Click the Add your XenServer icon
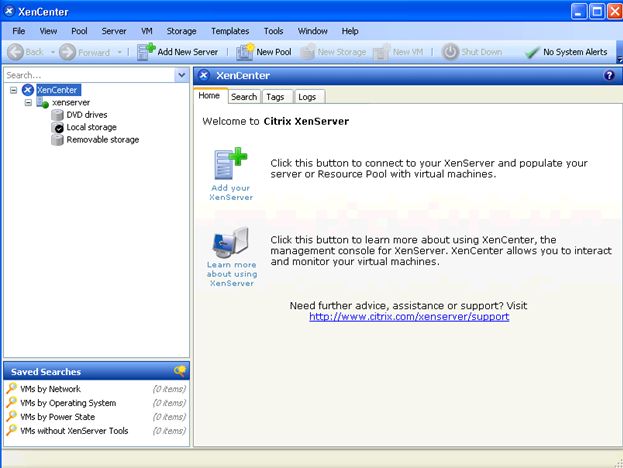The image size is (623, 468). (x=231, y=164)
